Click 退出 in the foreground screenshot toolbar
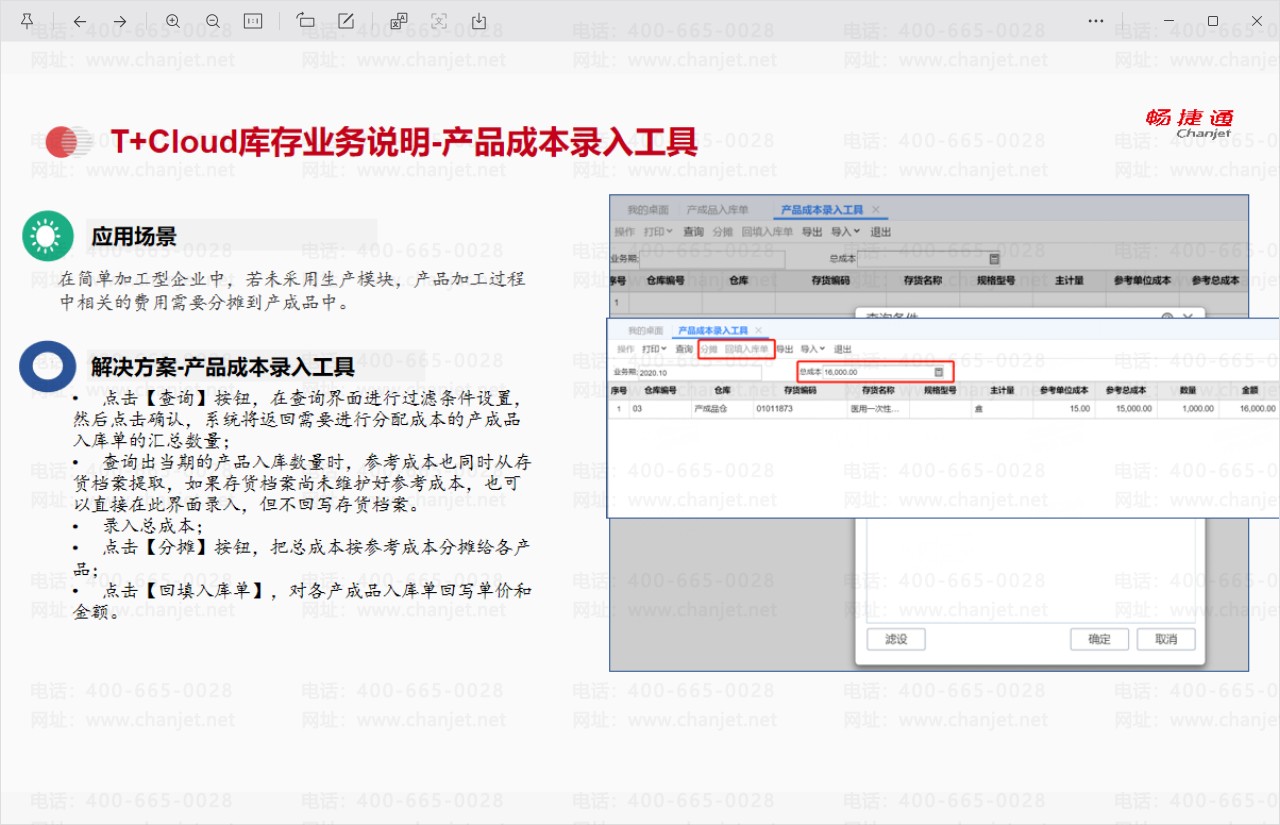This screenshot has width=1280, height=825. (x=843, y=349)
